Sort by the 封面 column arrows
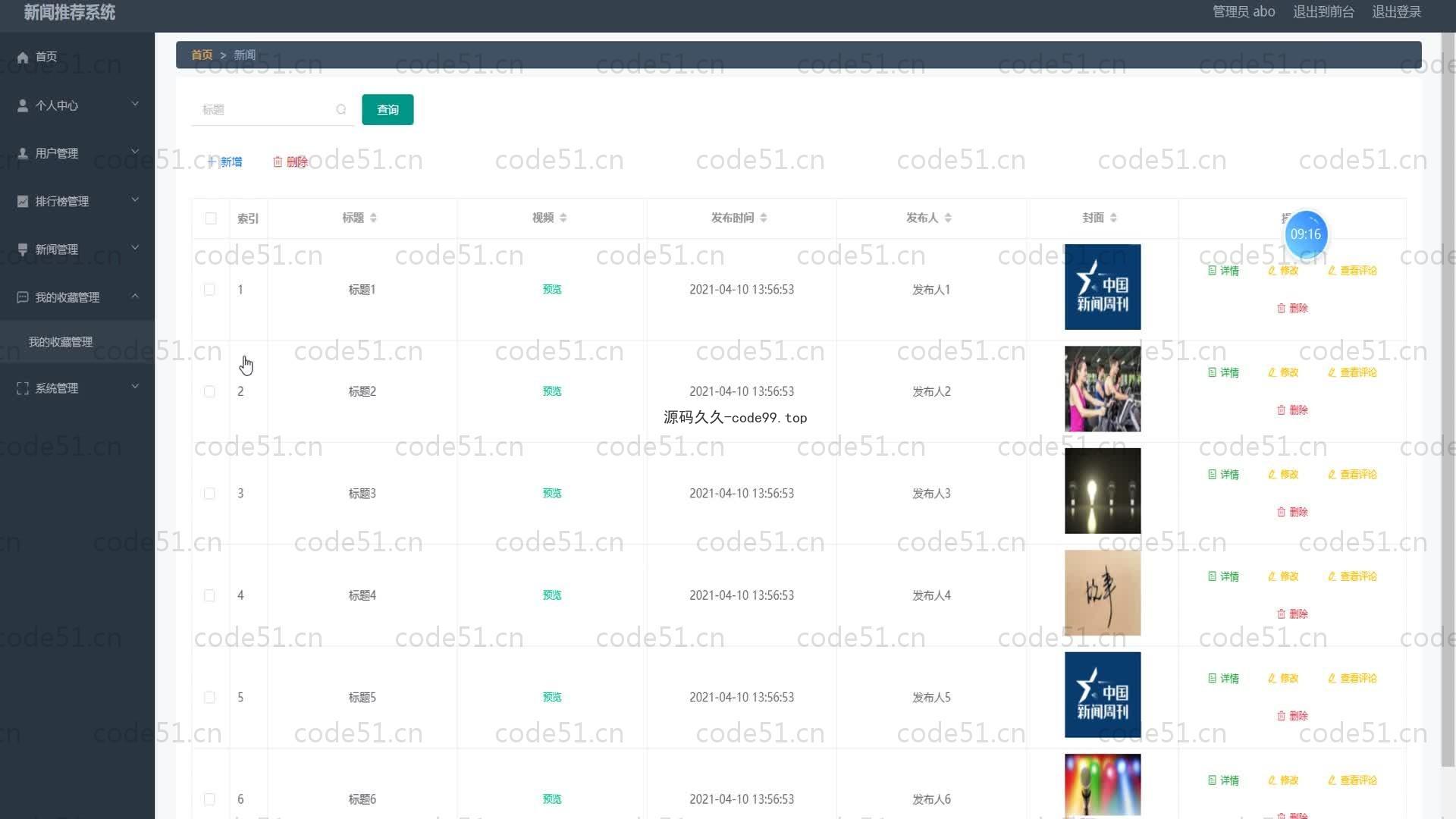Viewport: 1456px width, 819px height. pos(1113,218)
